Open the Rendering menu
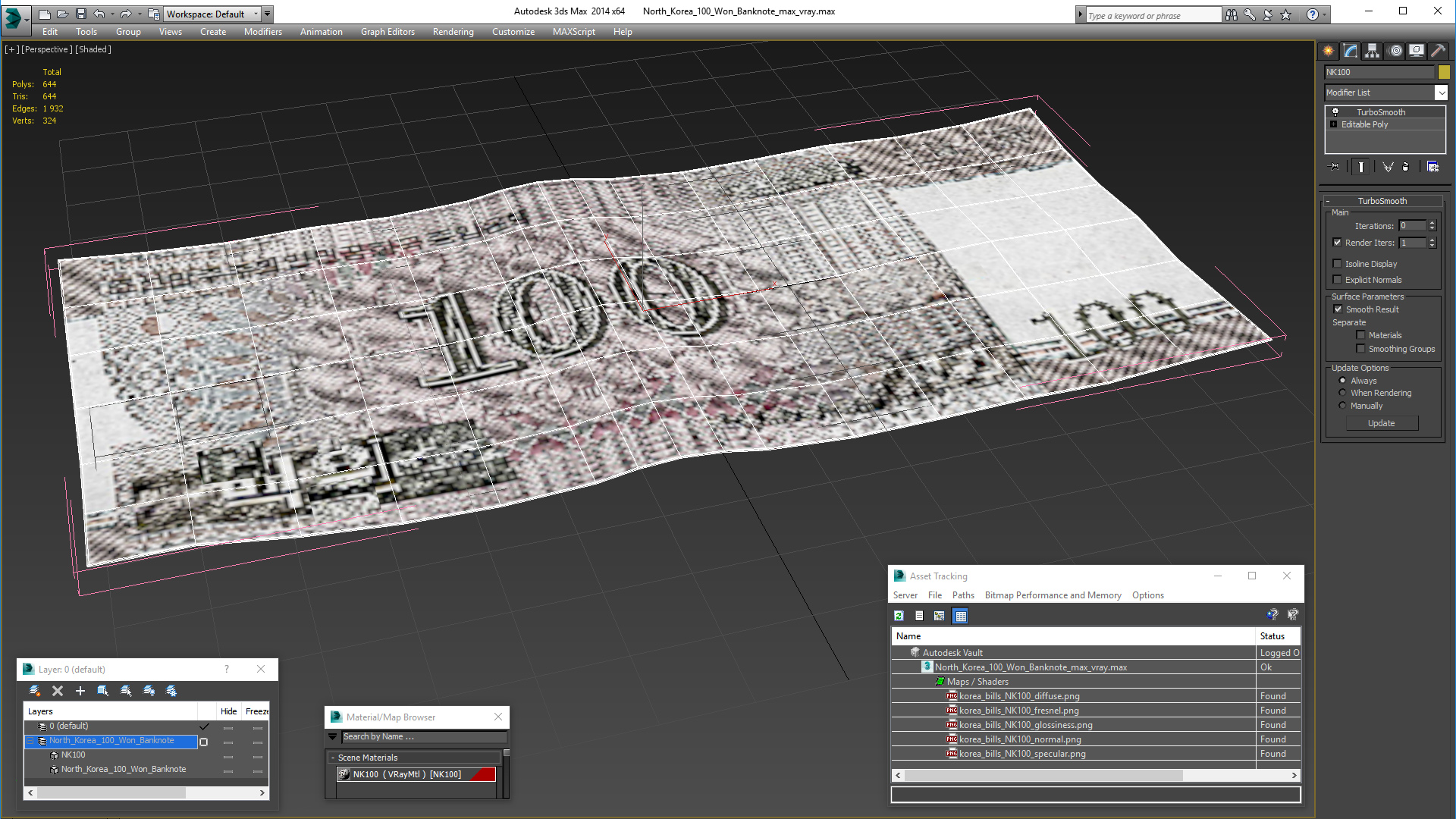Image resolution: width=1456 pixels, height=819 pixels. click(453, 32)
